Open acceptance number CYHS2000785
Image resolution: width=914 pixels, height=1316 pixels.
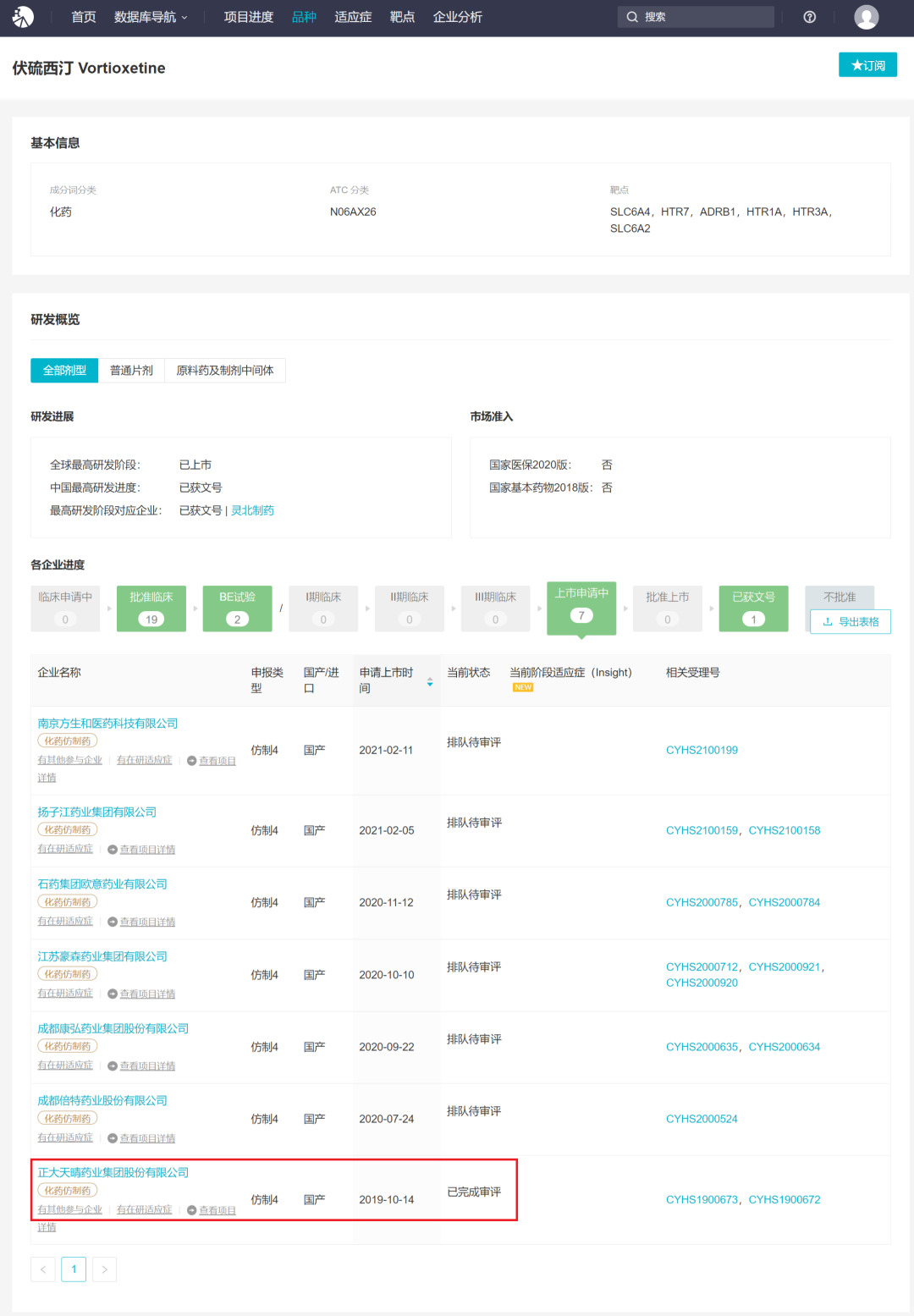point(702,902)
